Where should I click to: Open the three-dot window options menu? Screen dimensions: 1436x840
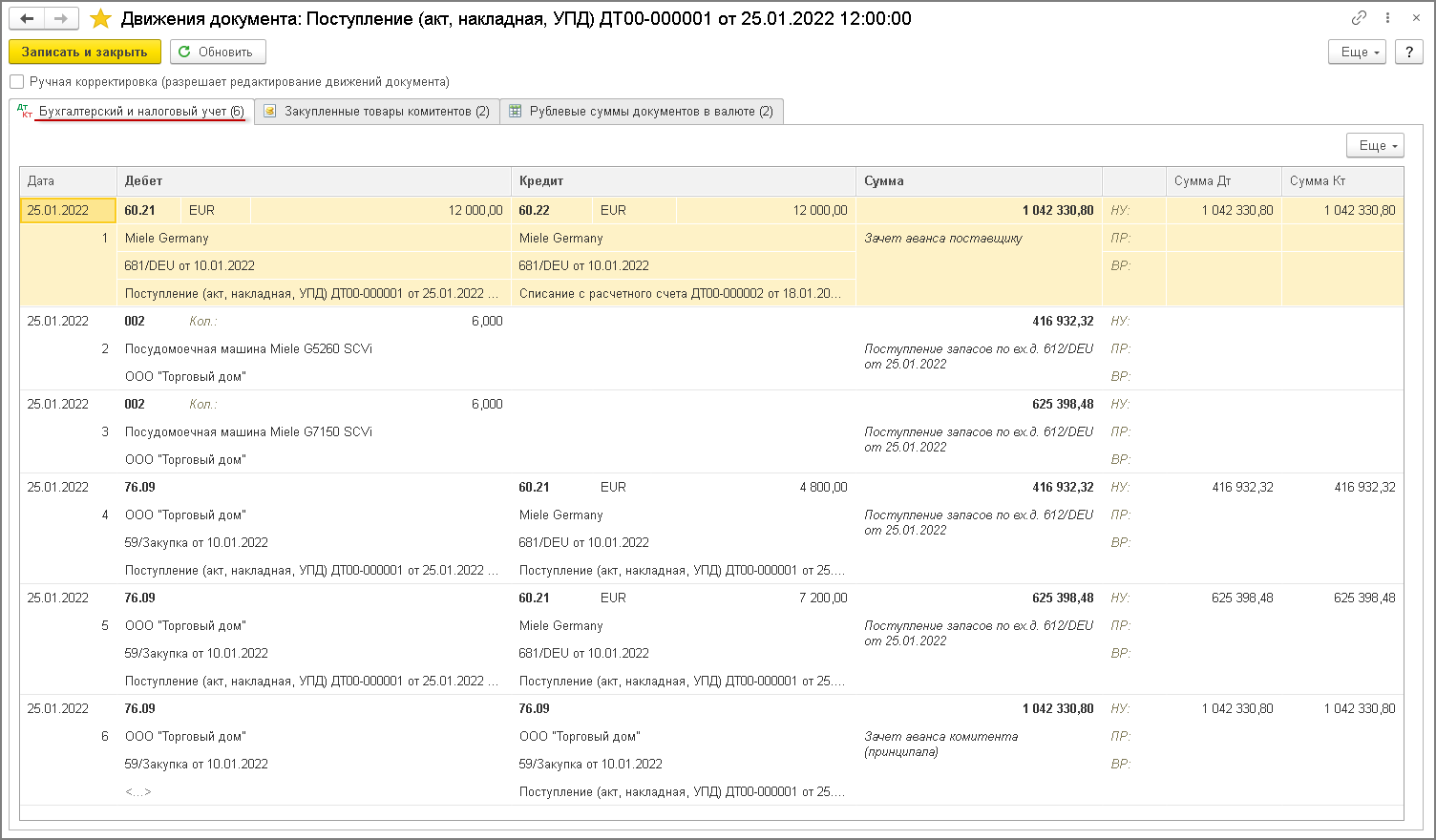(x=1387, y=18)
